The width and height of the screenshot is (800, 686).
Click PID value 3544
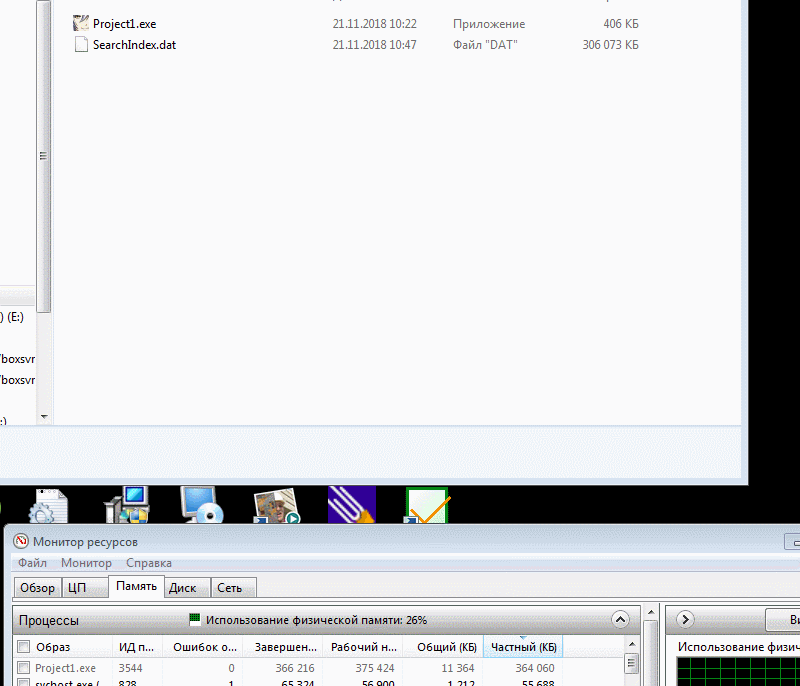click(131, 668)
